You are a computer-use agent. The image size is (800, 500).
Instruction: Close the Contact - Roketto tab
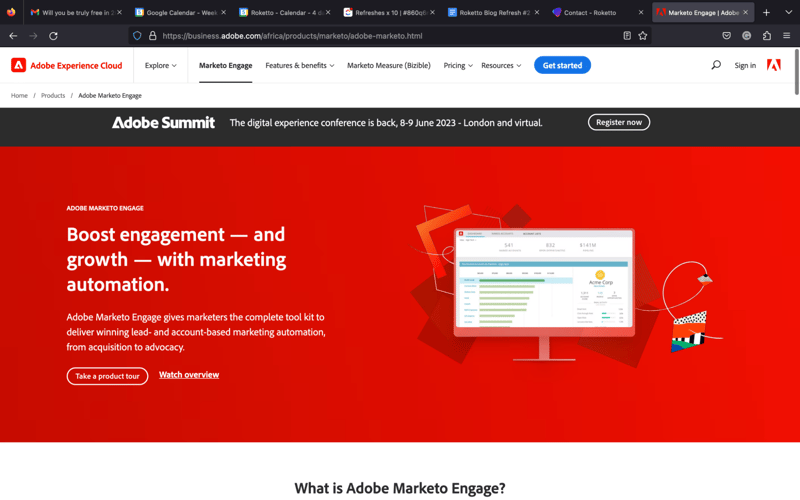point(641,12)
